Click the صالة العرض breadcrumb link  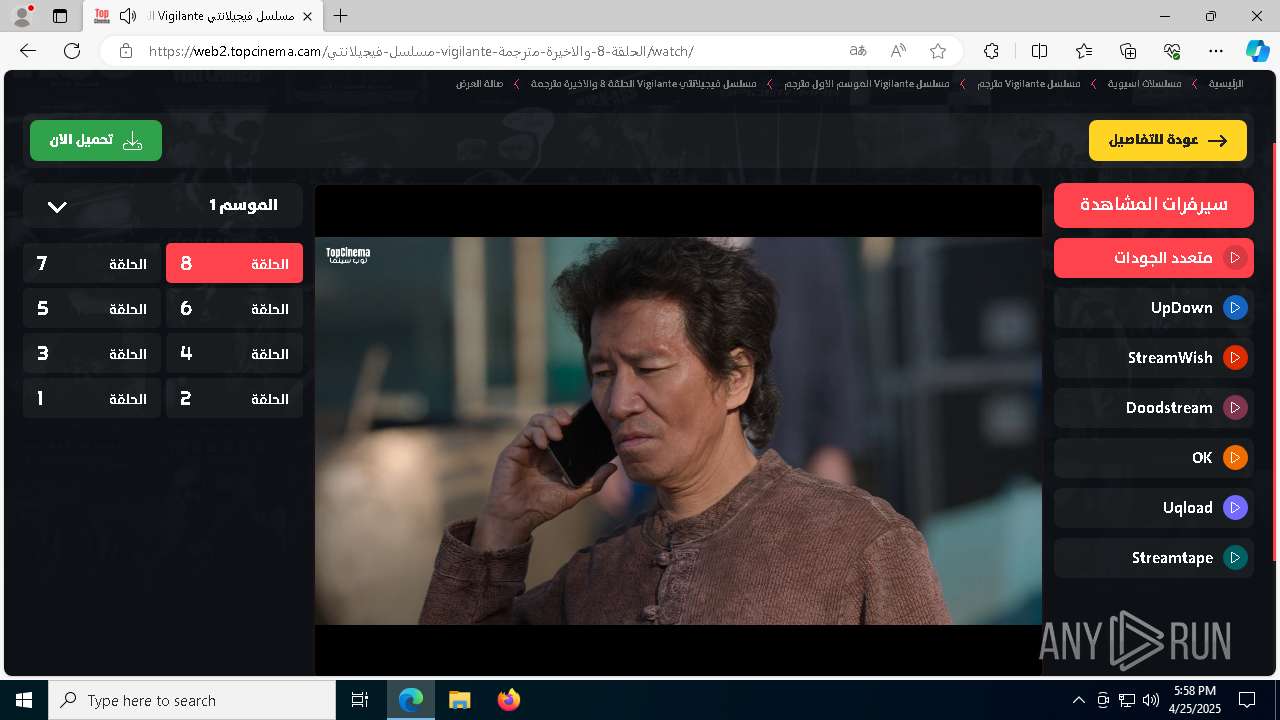pyautogui.click(x=479, y=84)
